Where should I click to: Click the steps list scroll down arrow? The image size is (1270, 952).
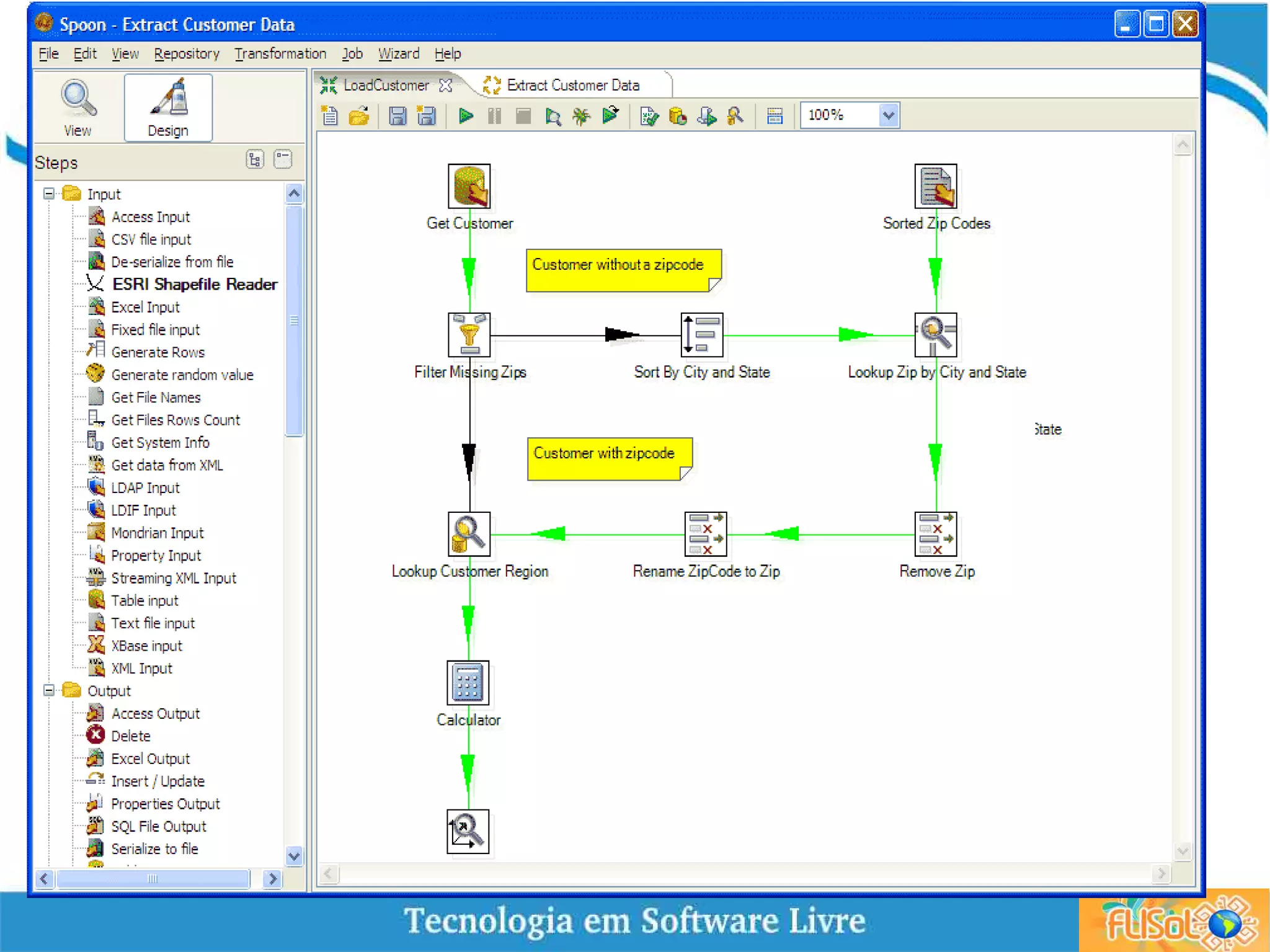[294, 856]
